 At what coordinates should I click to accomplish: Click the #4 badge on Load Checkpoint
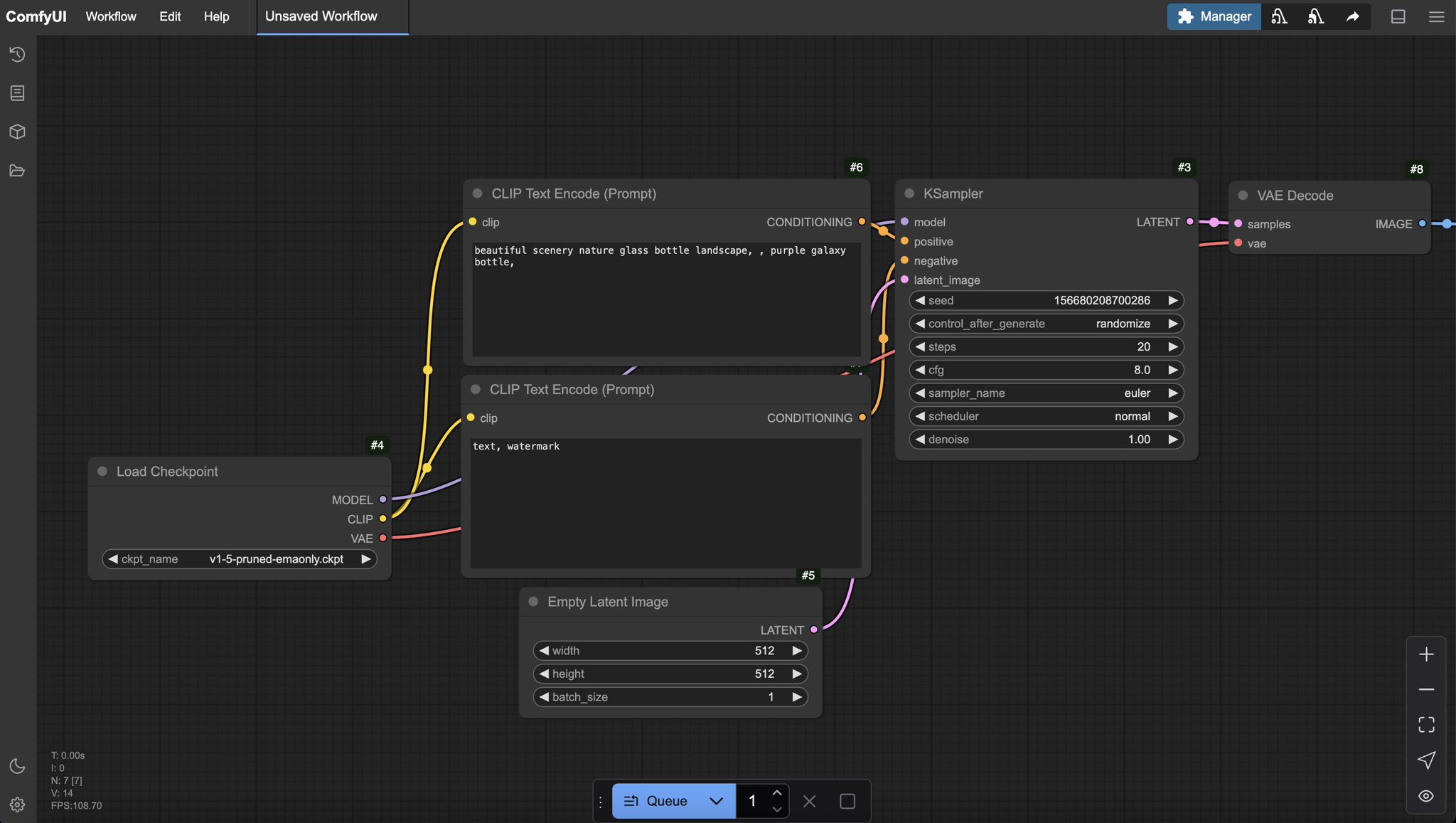pyautogui.click(x=377, y=445)
